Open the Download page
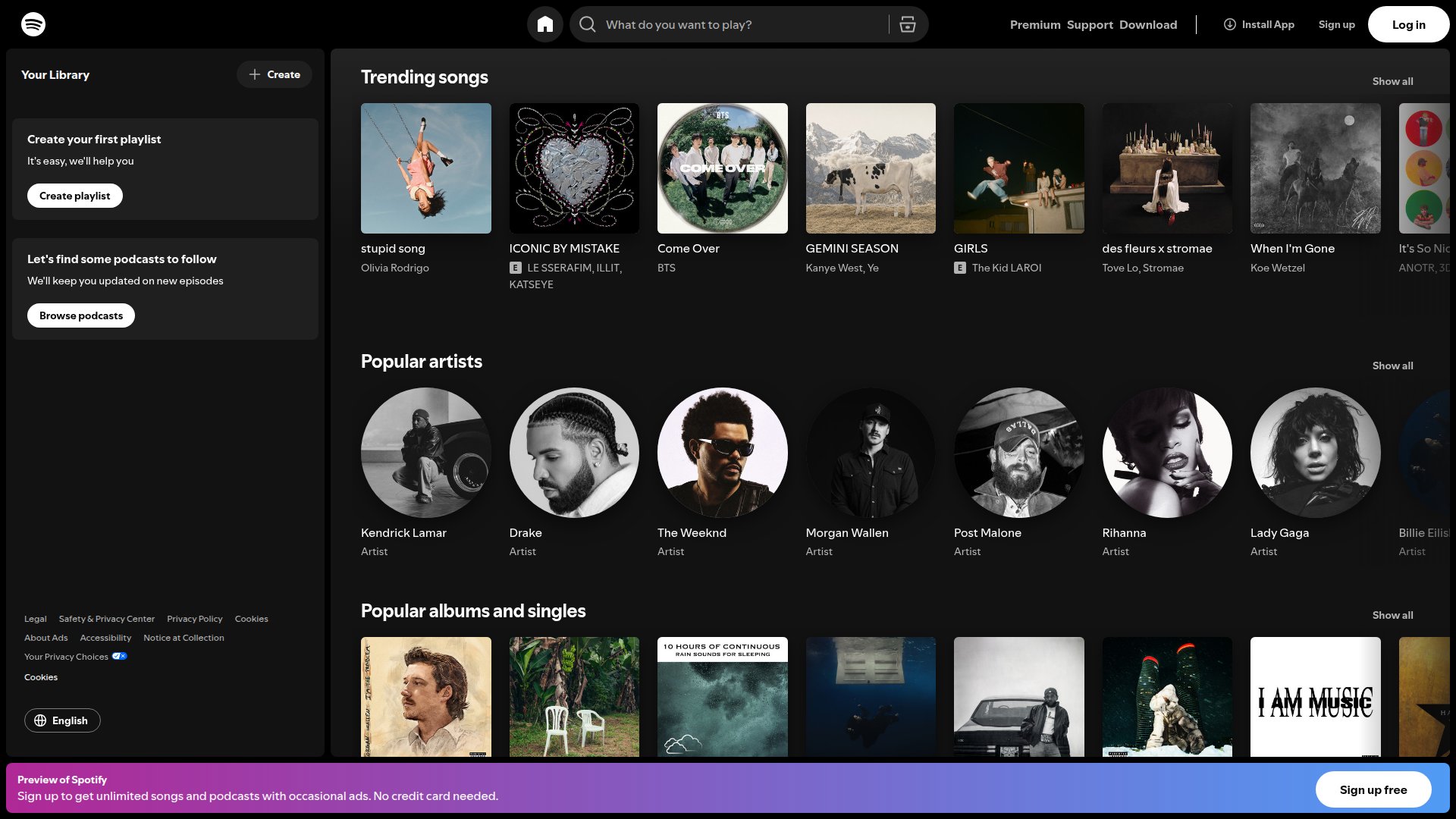This screenshot has width=1456, height=819. tap(1148, 24)
